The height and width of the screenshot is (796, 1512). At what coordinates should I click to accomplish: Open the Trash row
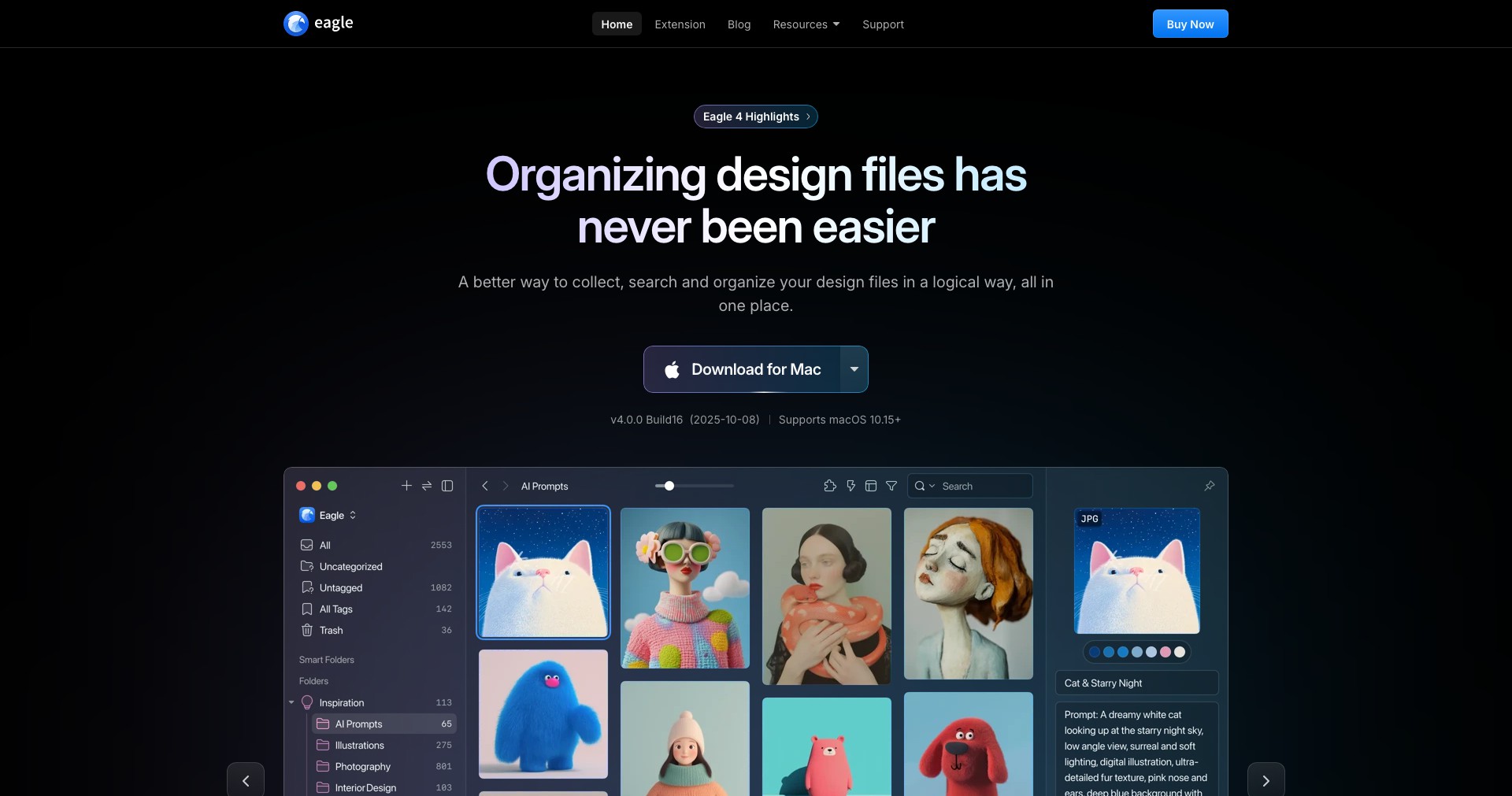pyautogui.click(x=376, y=630)
